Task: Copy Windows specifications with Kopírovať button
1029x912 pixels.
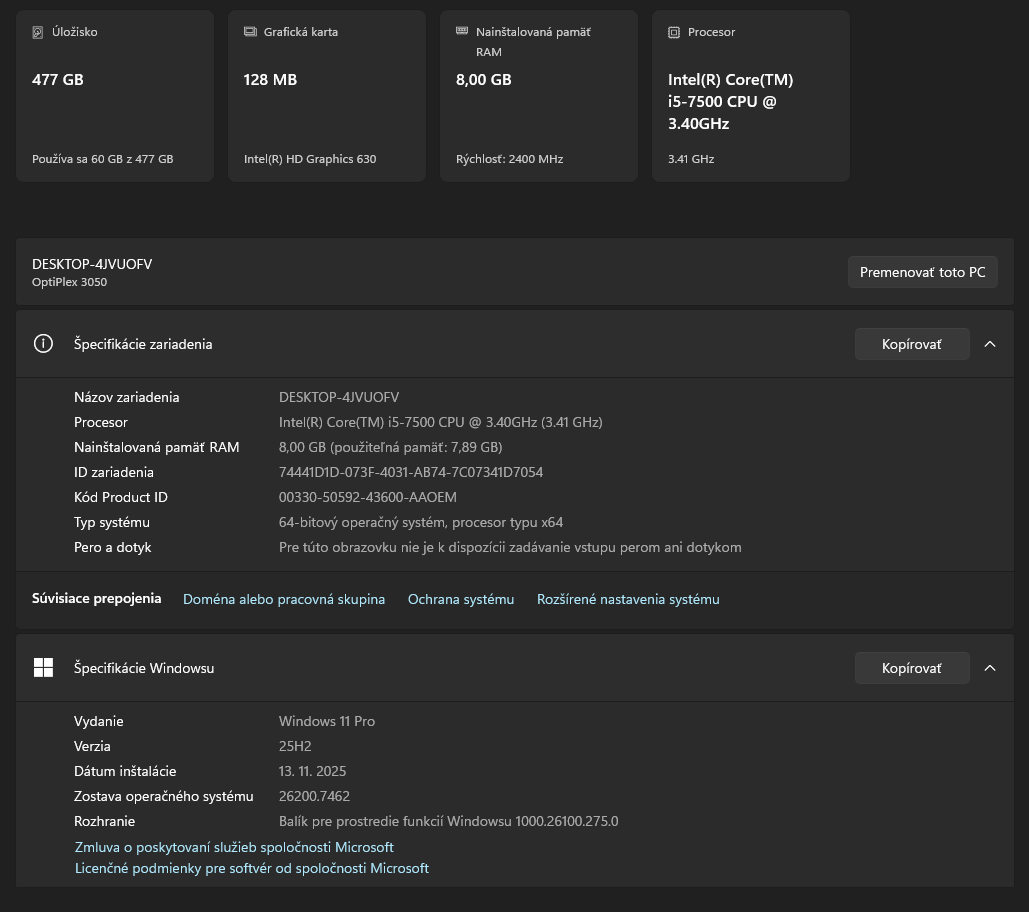Action: (911, 668)
